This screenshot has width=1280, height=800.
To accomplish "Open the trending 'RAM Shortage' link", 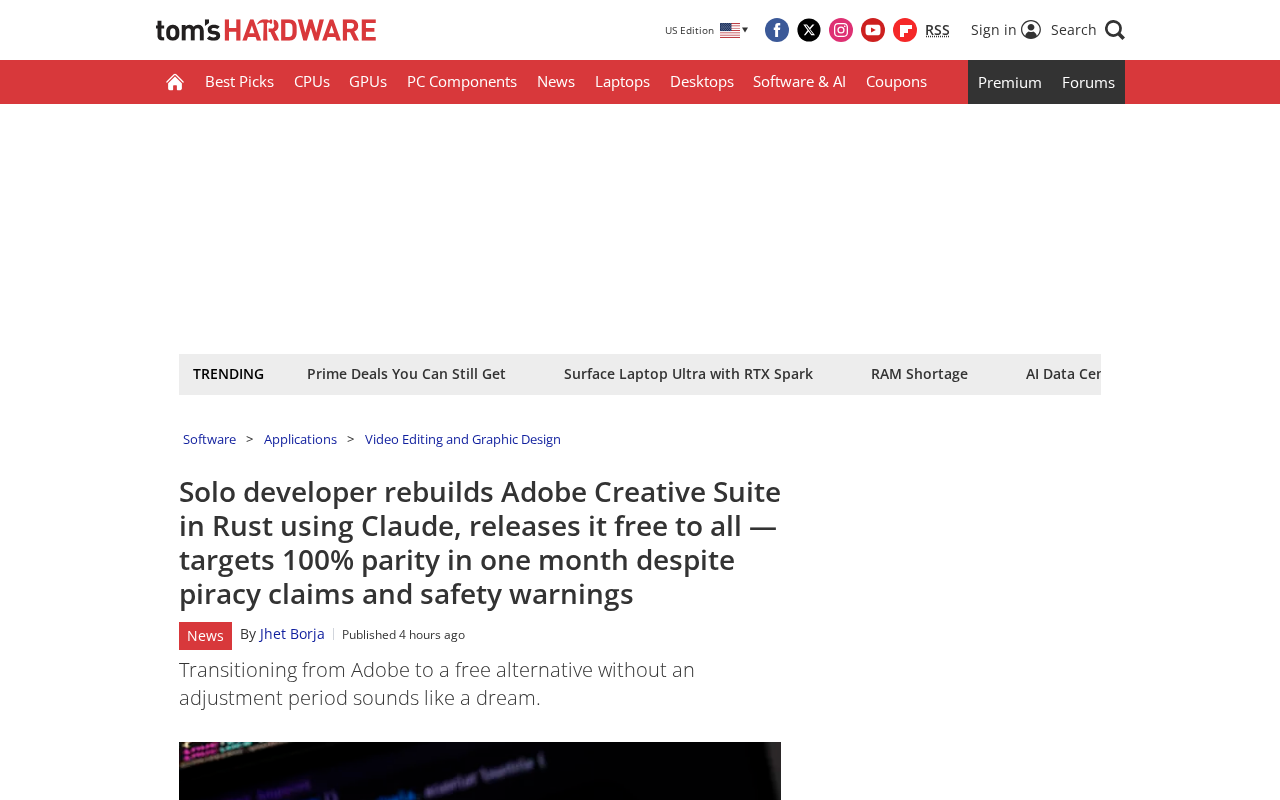I will 919,374.
